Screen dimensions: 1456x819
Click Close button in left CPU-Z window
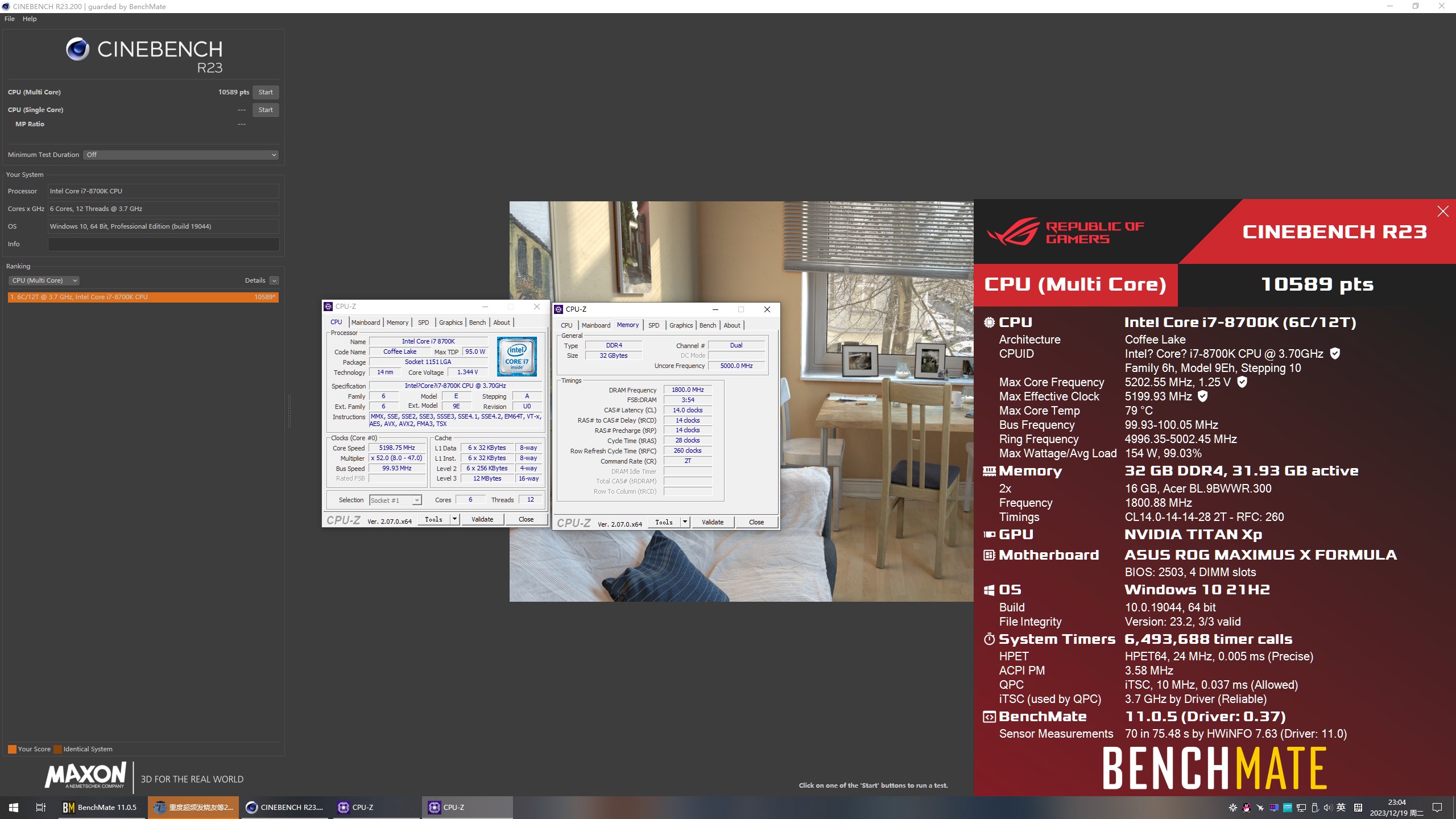[526, 519]
